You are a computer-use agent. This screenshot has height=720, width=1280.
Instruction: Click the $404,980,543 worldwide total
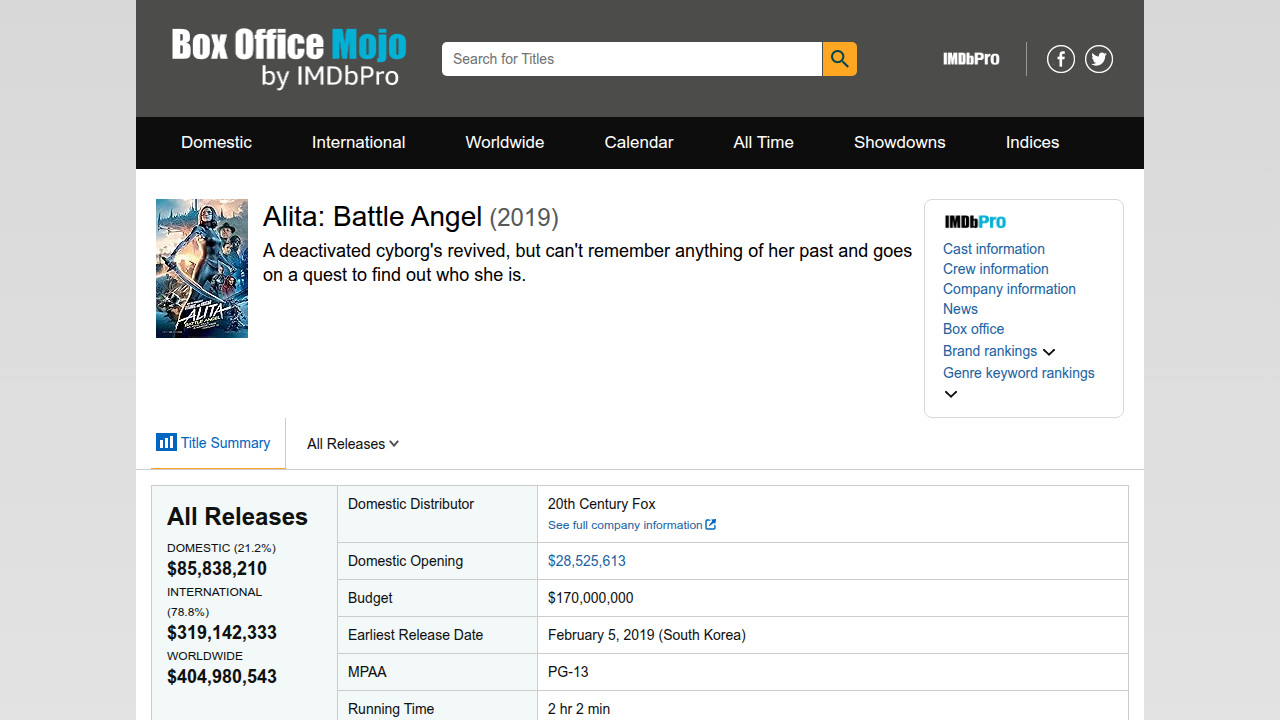pyautogui.click(x=222, y=677)
